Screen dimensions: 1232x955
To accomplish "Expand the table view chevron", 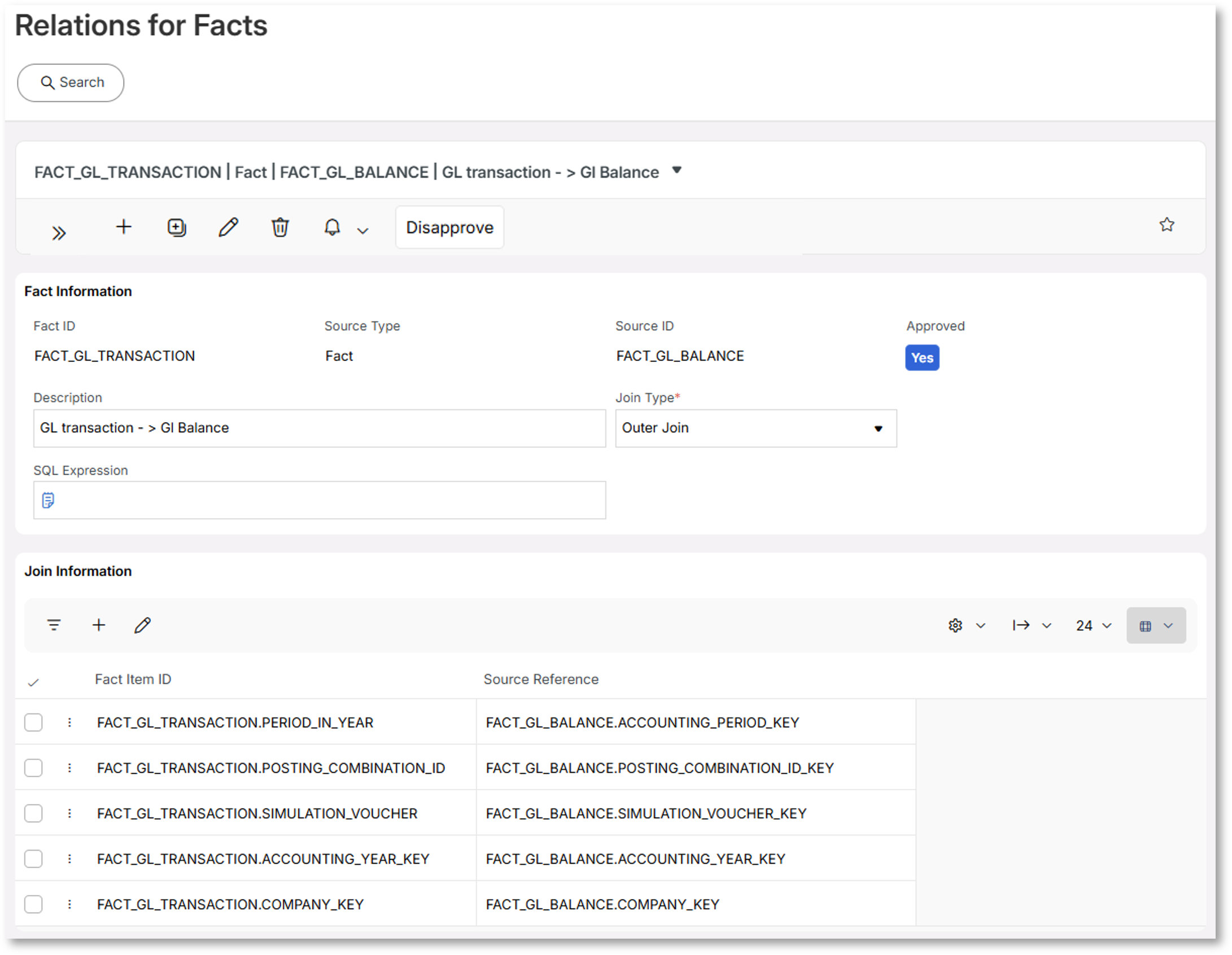I will (1168, 625).
